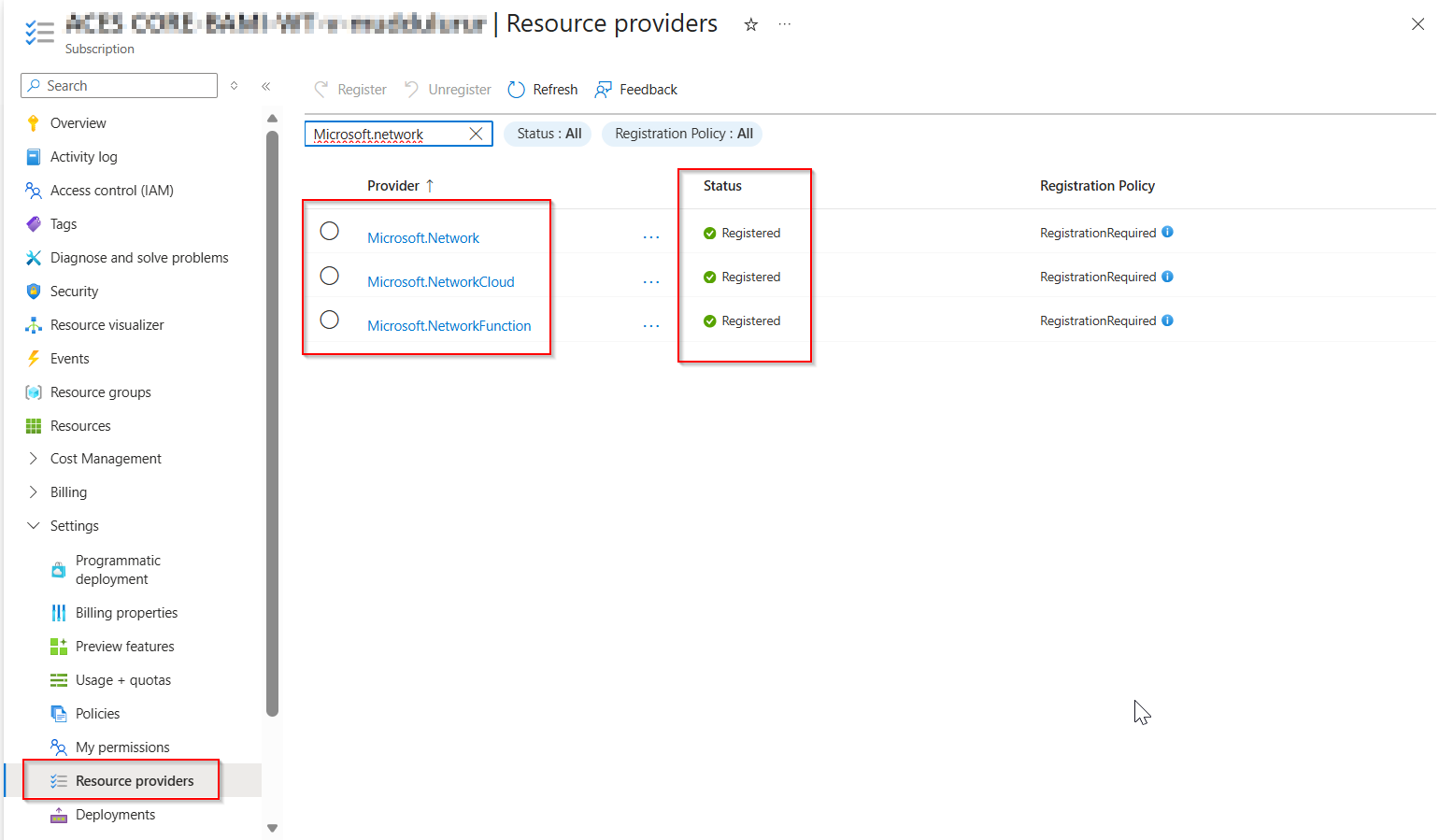Click the Resource providers header icon

[39, 33]
